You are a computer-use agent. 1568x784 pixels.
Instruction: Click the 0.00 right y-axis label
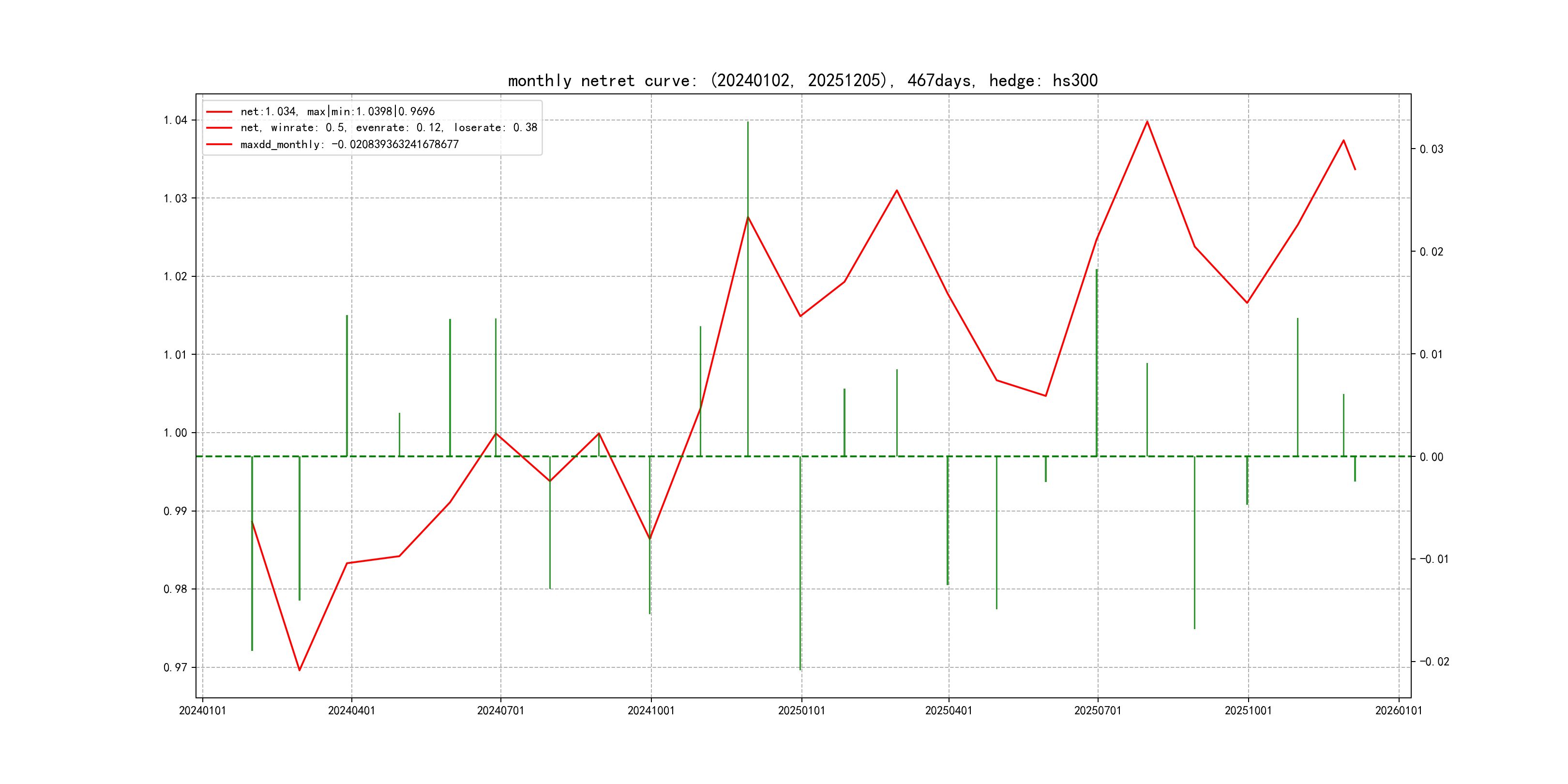point(1431,457)
